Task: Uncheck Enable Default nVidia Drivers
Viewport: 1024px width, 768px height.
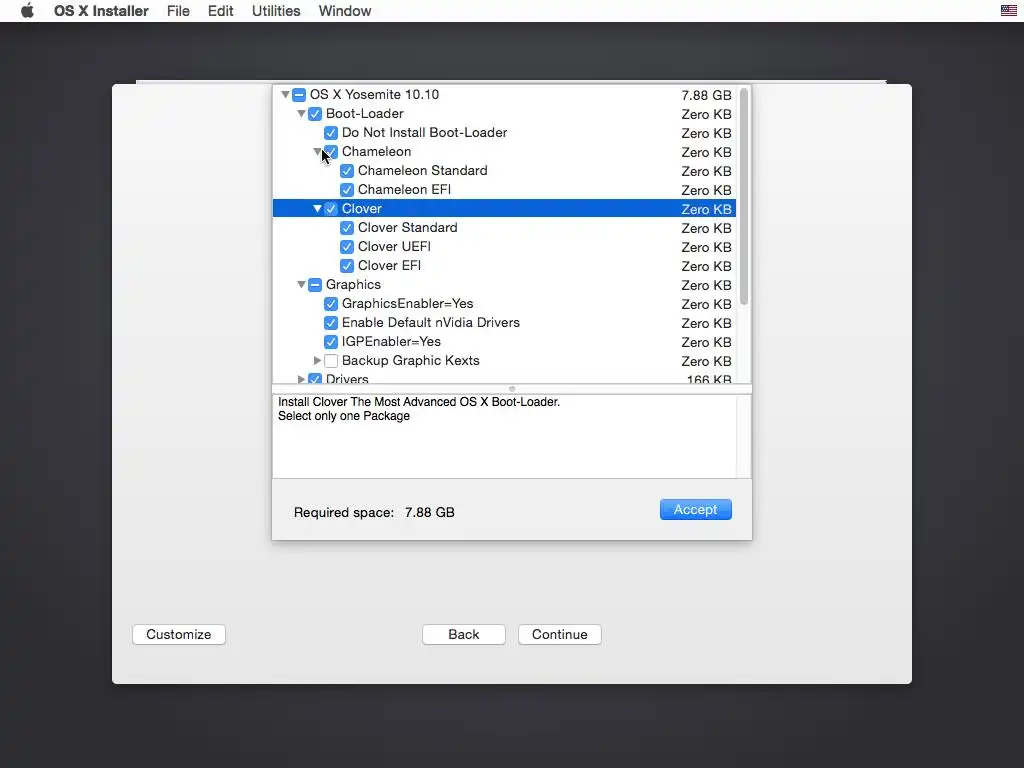Action: pyautogui.click(x=331, y=323)
